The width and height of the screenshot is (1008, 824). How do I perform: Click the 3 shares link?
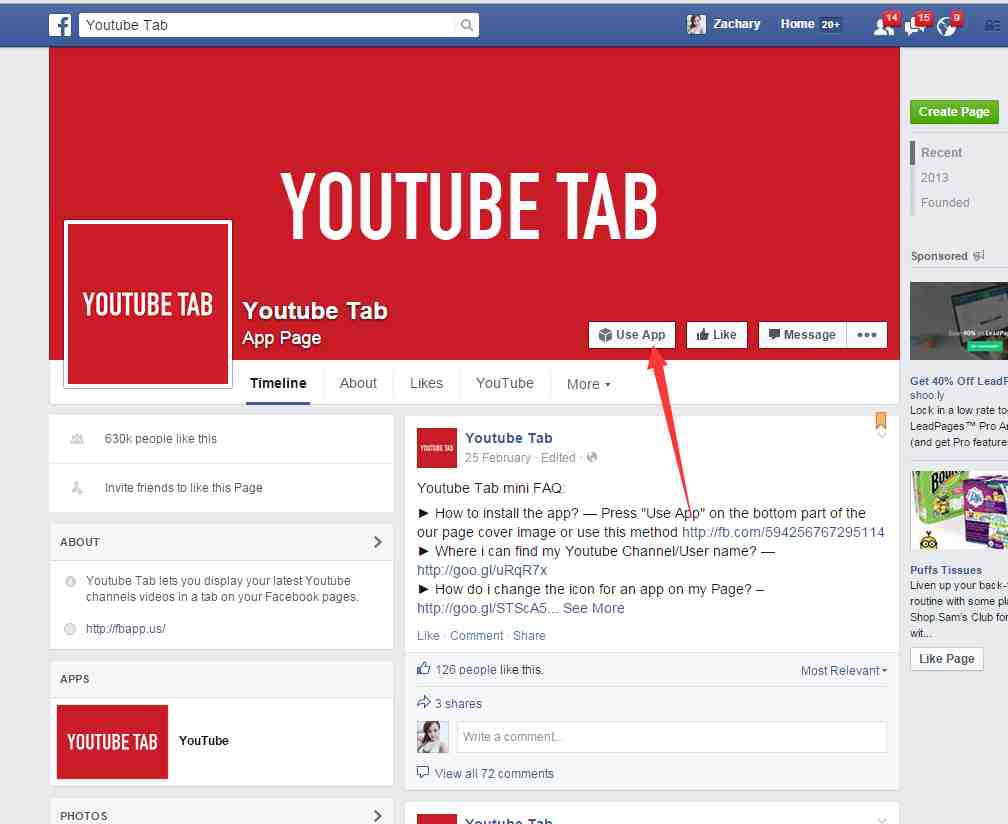point(458,704)
